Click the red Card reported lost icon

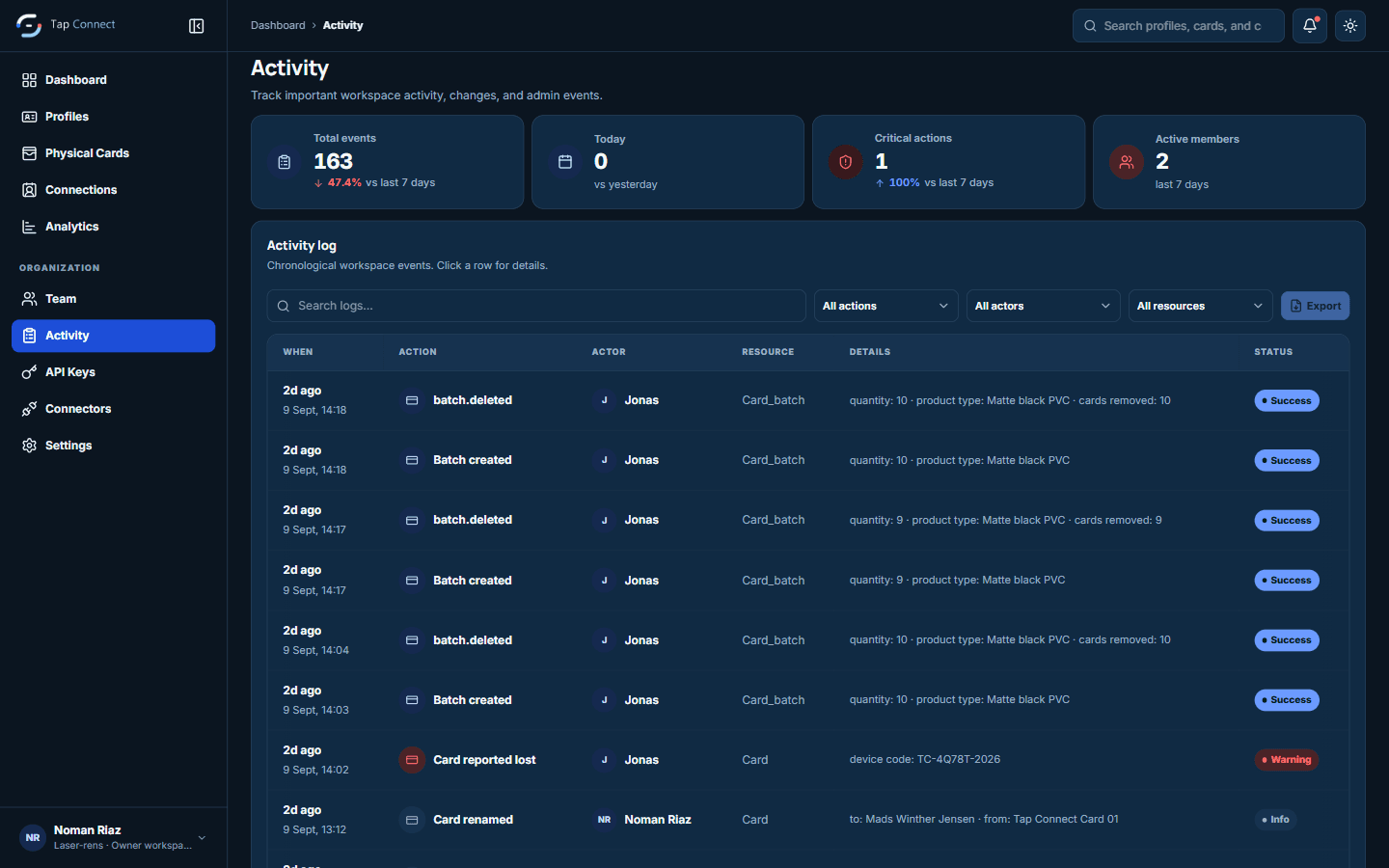tap(412, 760)
